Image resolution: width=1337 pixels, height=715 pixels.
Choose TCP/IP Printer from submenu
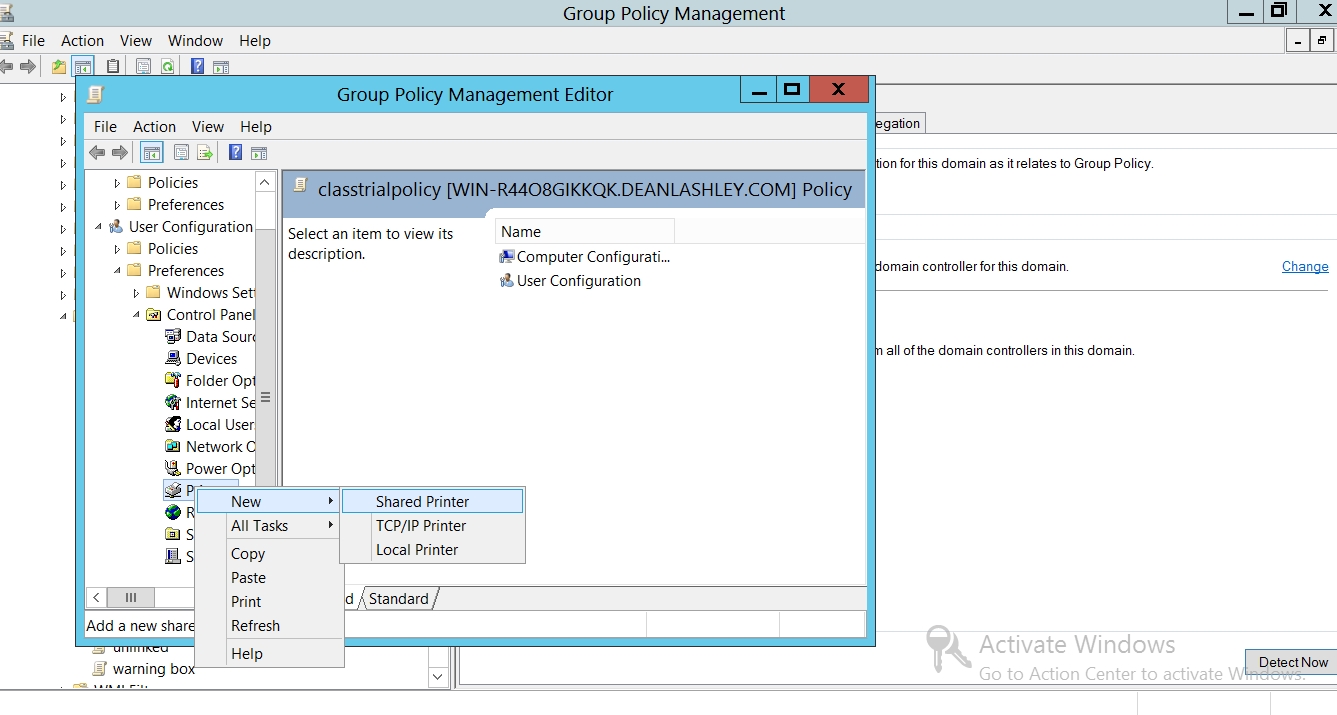click(x=421, y=526)
